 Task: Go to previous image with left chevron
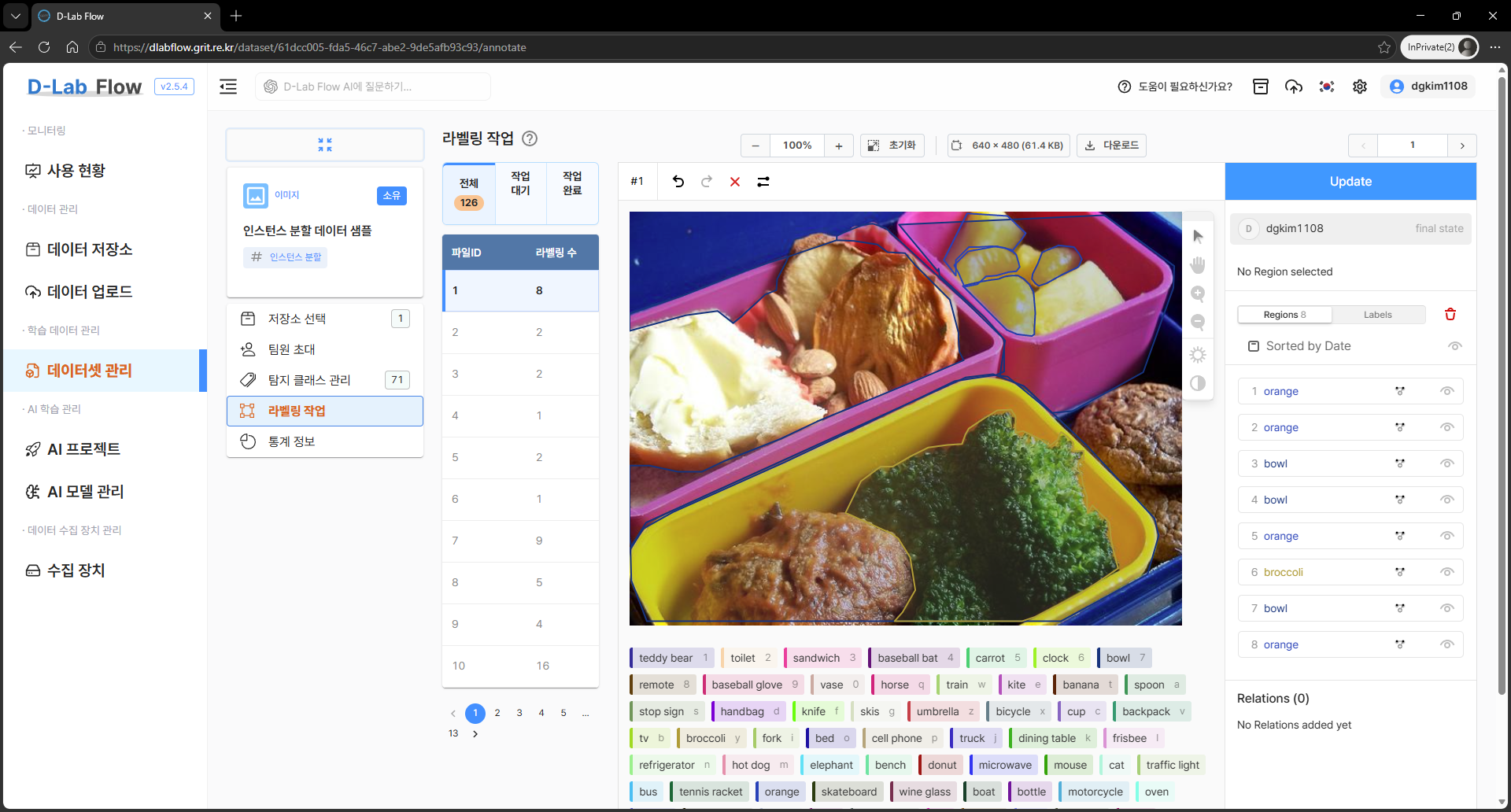1363,146
